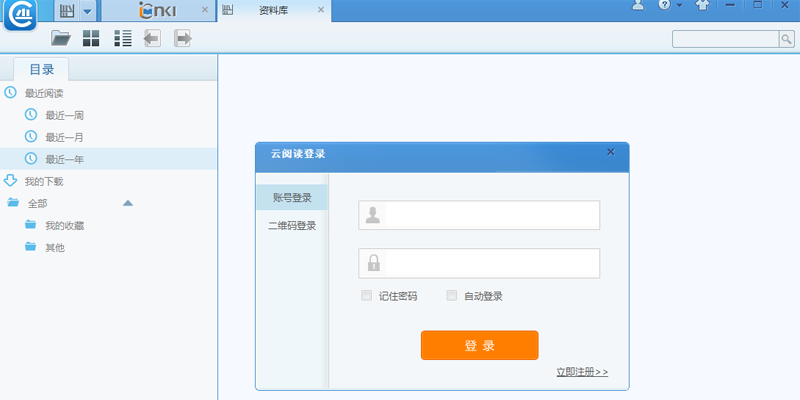
Task: Select 二维码登录 login tab
Action: click(292, 226)
